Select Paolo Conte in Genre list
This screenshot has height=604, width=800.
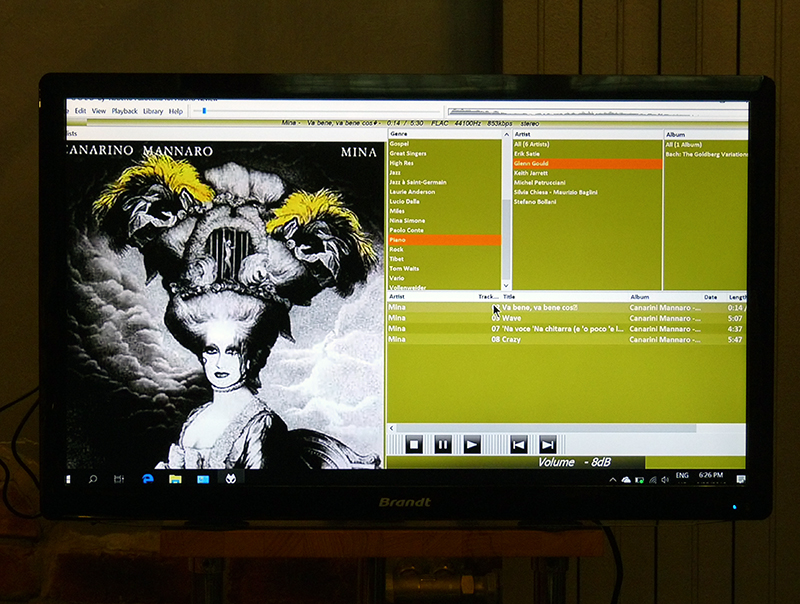click(x=444, y=230)
